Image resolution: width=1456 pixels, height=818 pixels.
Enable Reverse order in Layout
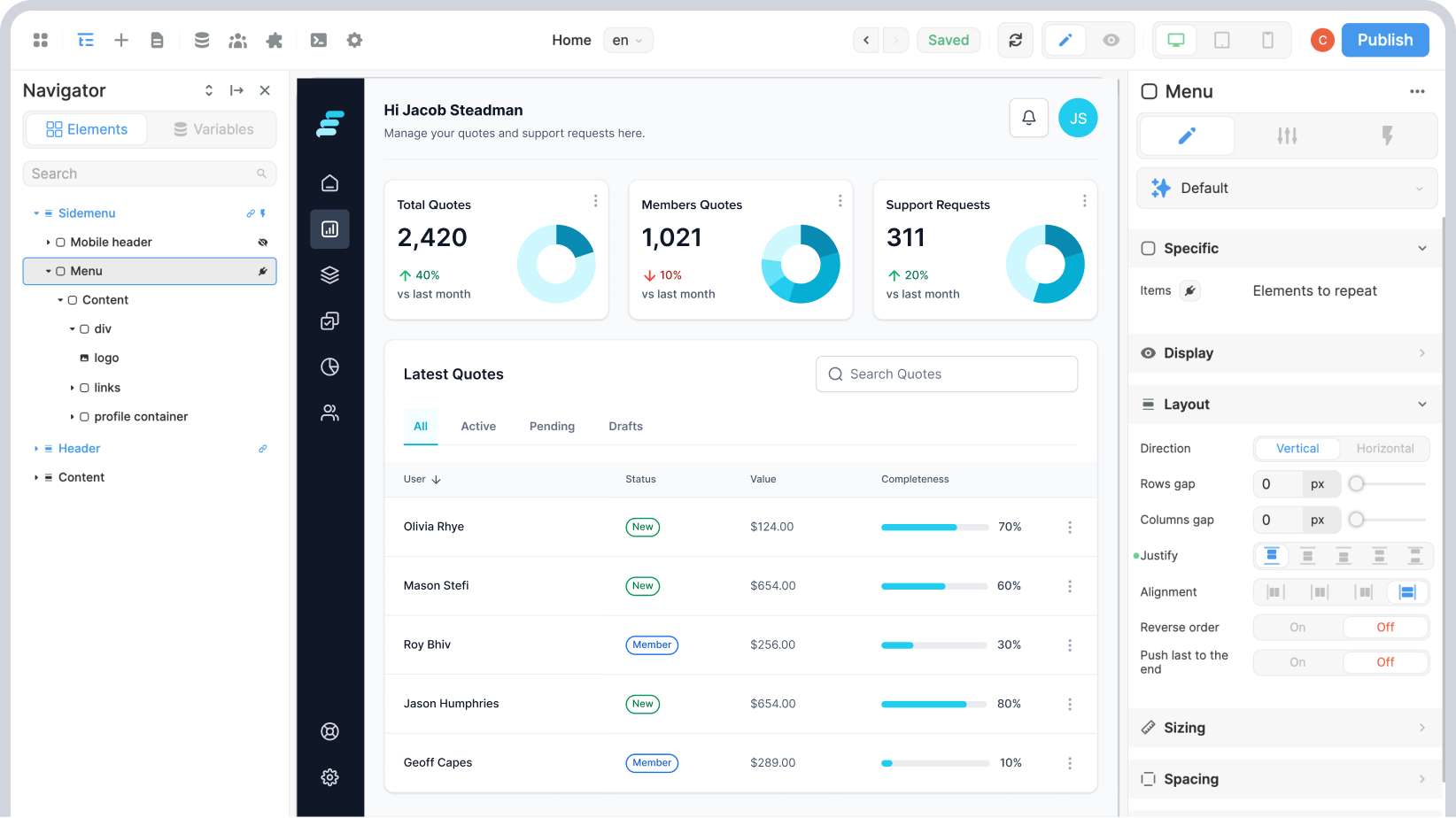[x=1296, y=627]
